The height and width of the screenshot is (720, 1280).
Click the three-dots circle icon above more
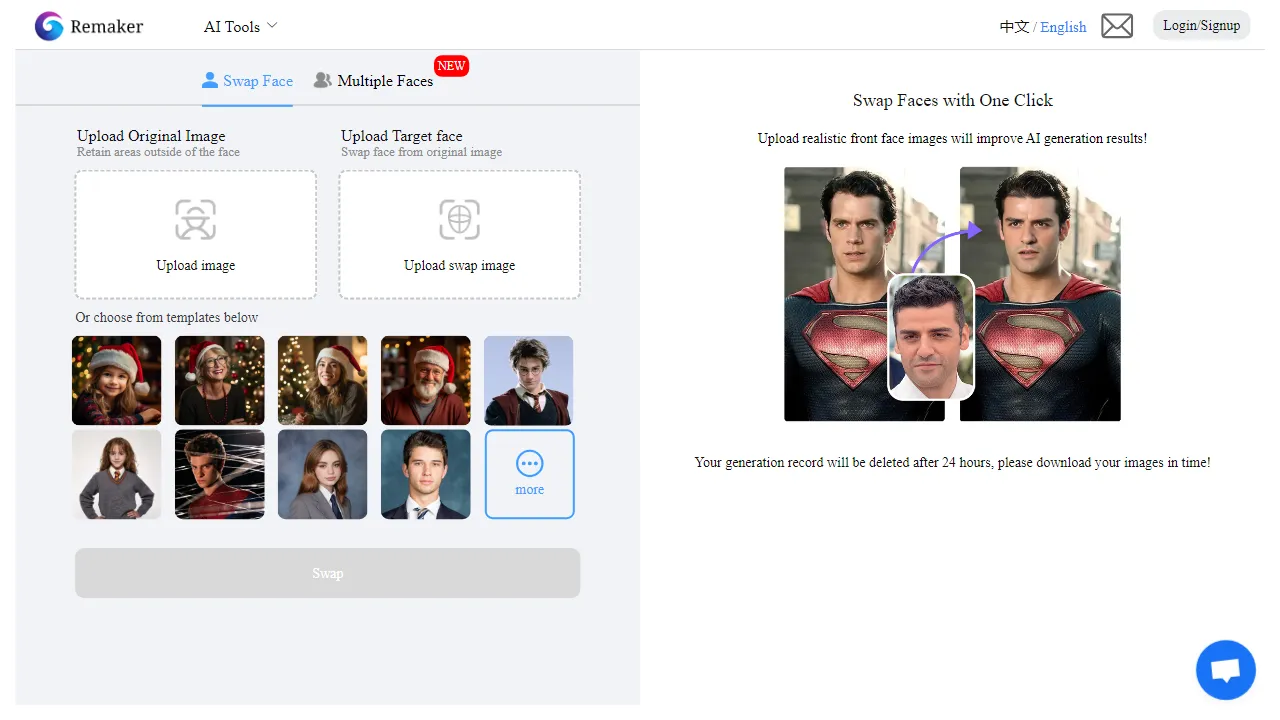point(529,463)
